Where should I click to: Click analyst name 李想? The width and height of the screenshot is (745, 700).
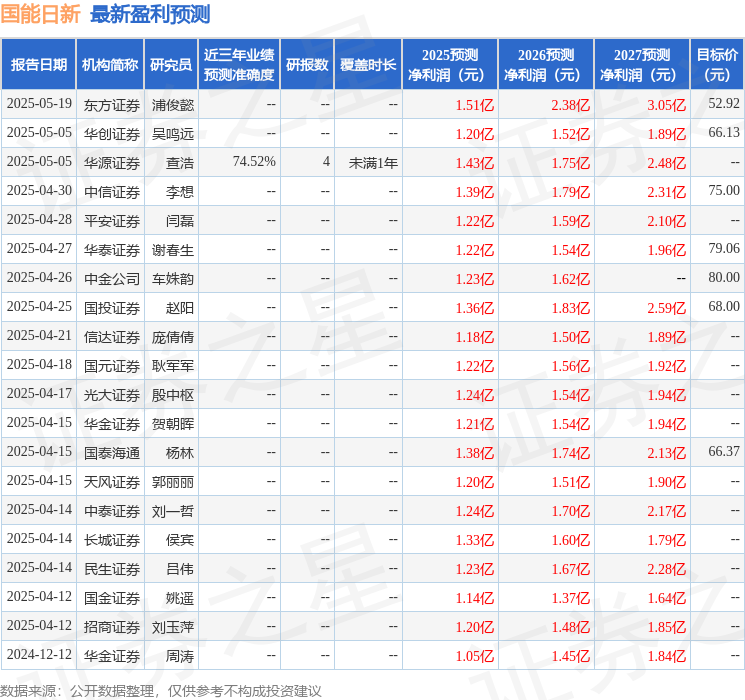tap(180, 192)
